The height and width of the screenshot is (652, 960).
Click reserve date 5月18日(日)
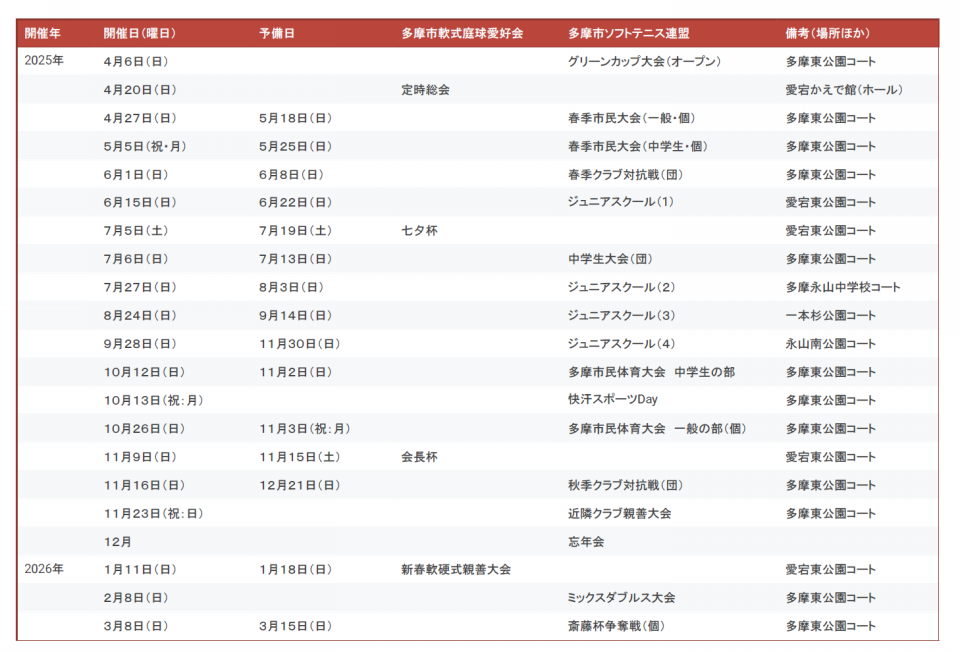tap(296, 118)
